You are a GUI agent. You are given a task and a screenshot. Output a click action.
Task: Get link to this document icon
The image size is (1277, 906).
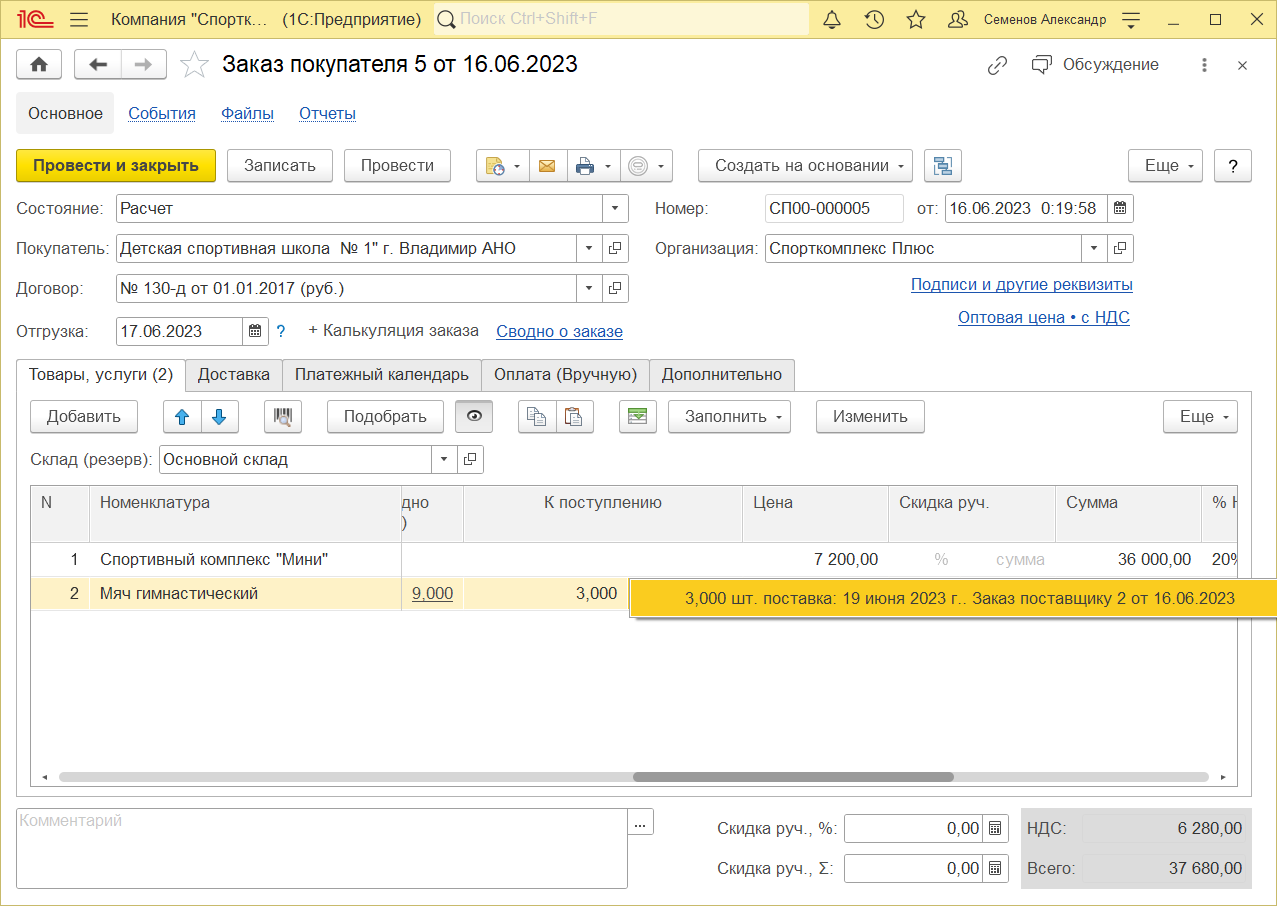pyautogui.click(x=997, y=65)
